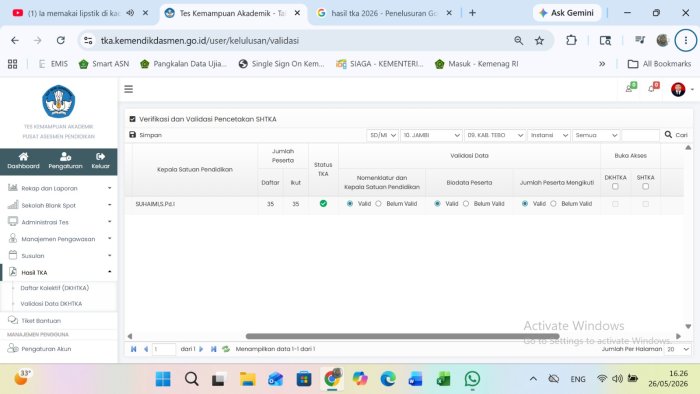Open Pengaturan user settings icon
Image resolution: width=700 pixels, height=394 pixels.
[65, 156]
